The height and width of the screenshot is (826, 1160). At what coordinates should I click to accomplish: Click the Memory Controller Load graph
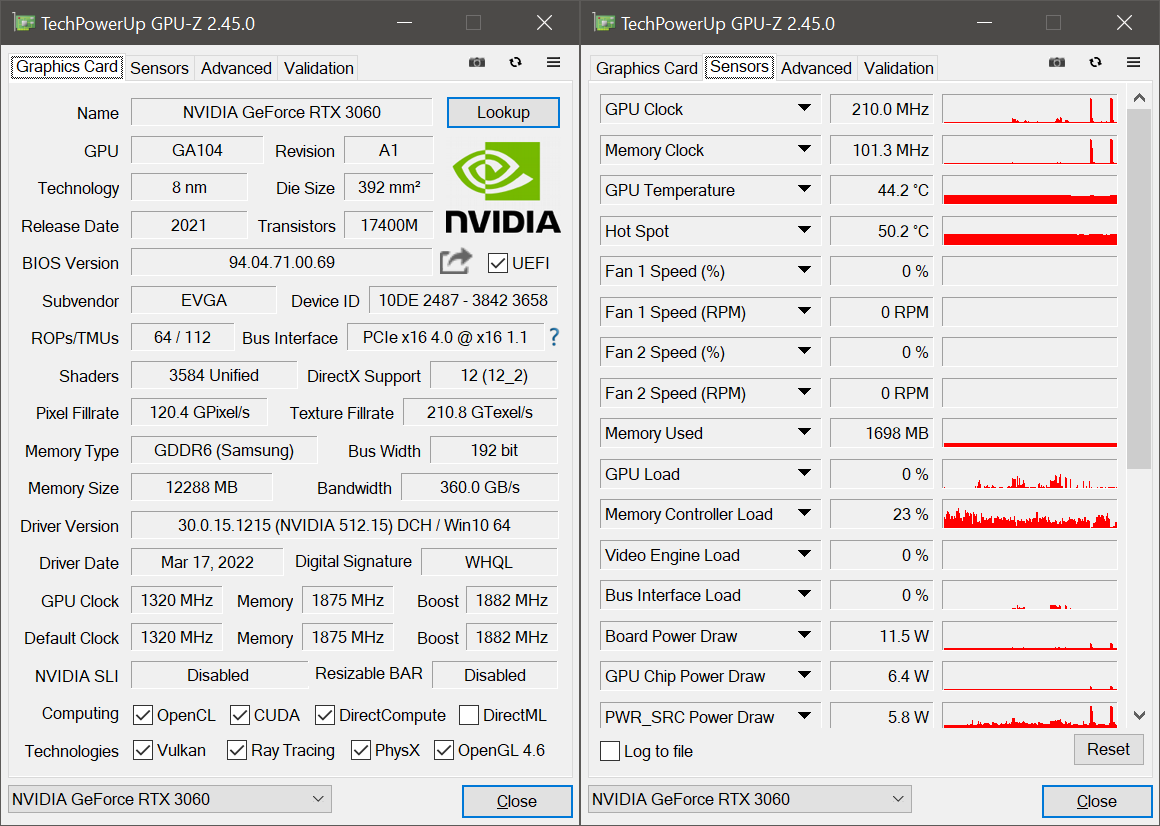[1030, 514]
